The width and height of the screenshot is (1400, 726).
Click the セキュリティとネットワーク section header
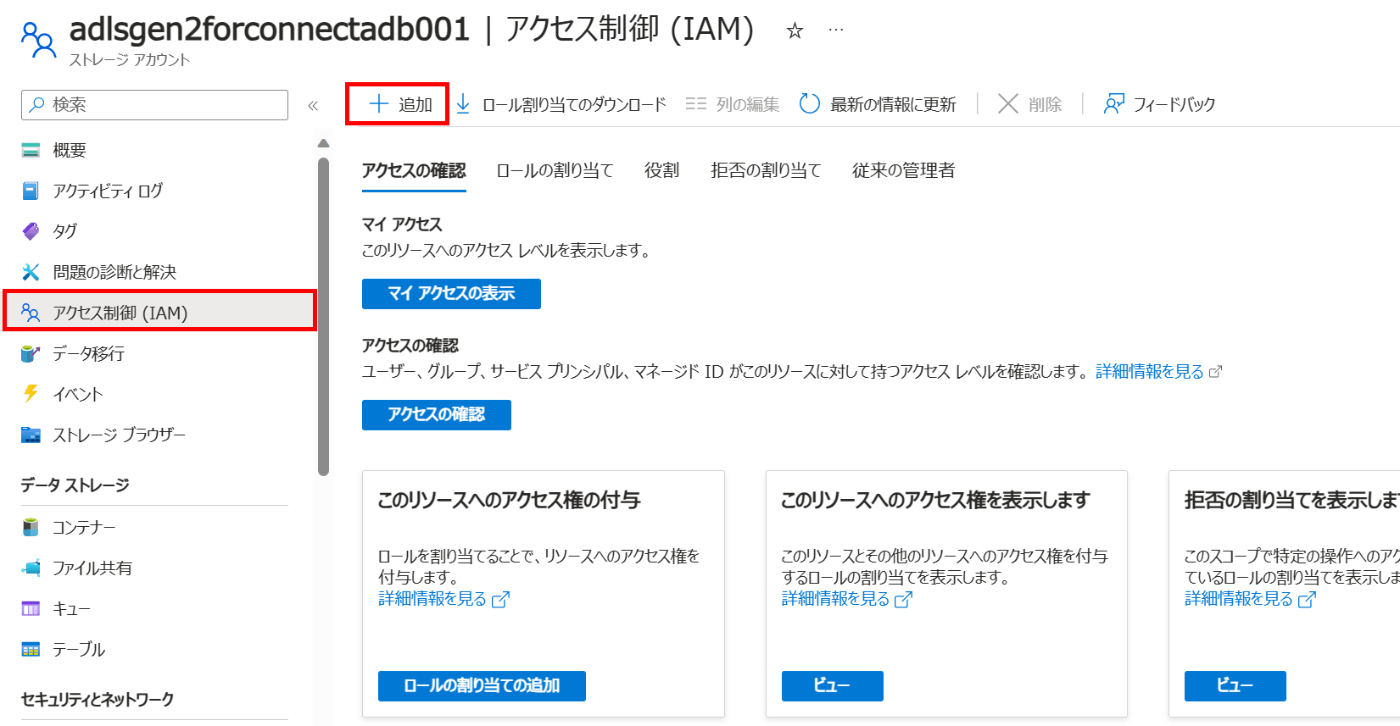point(97,698)
